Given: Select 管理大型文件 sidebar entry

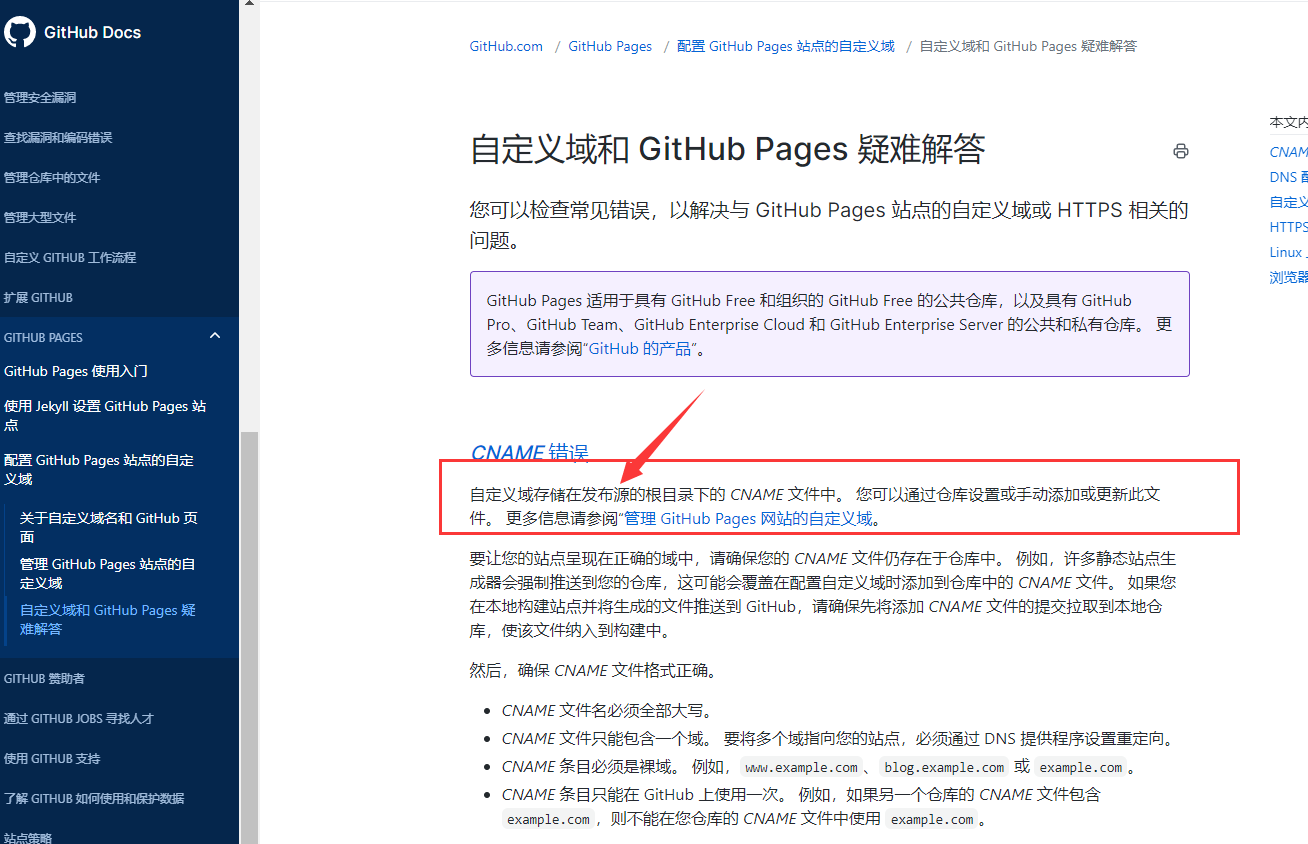Looking at the screenshot, I should pos(40,218).
